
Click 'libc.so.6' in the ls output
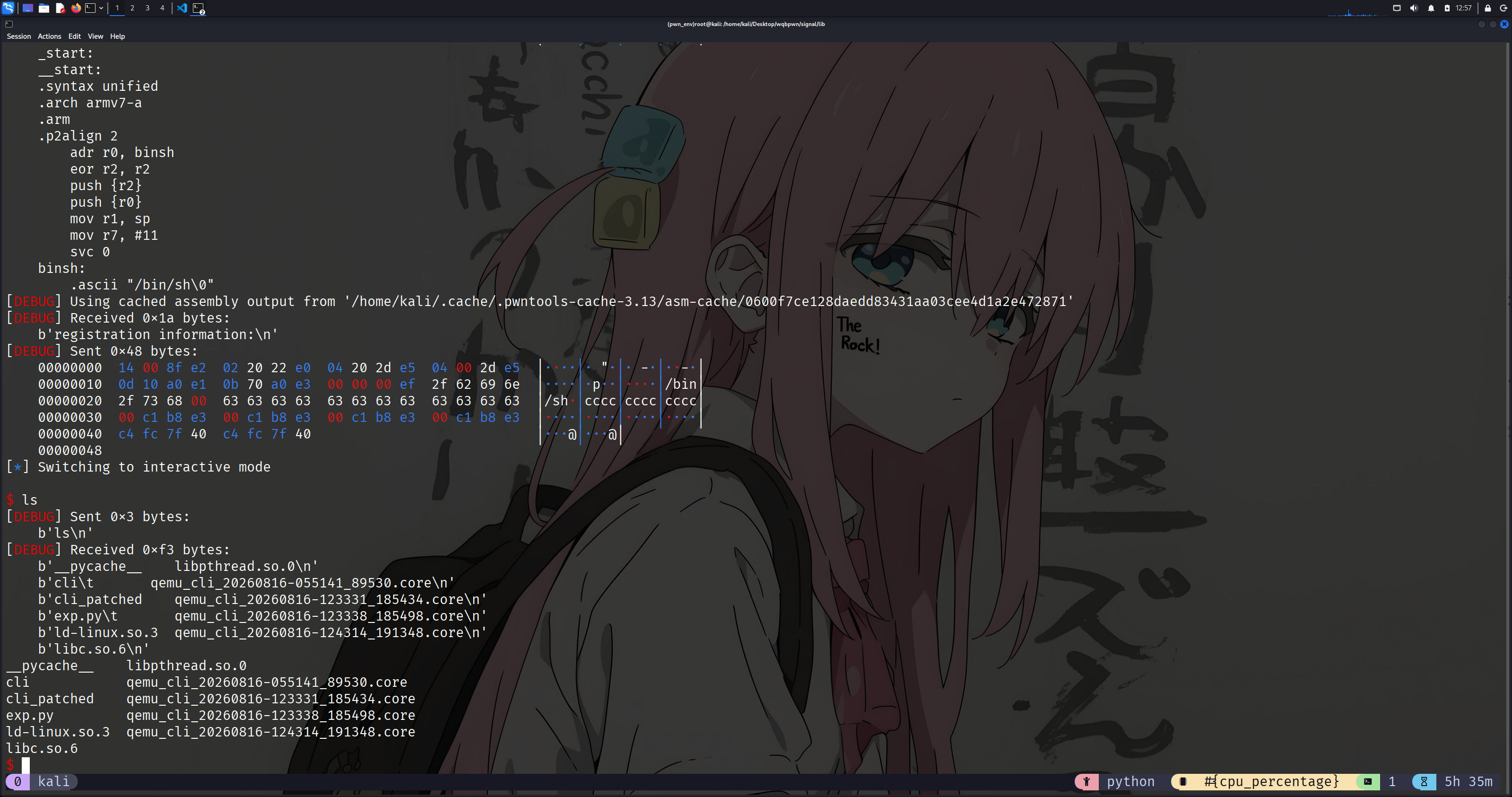[42, 749]
